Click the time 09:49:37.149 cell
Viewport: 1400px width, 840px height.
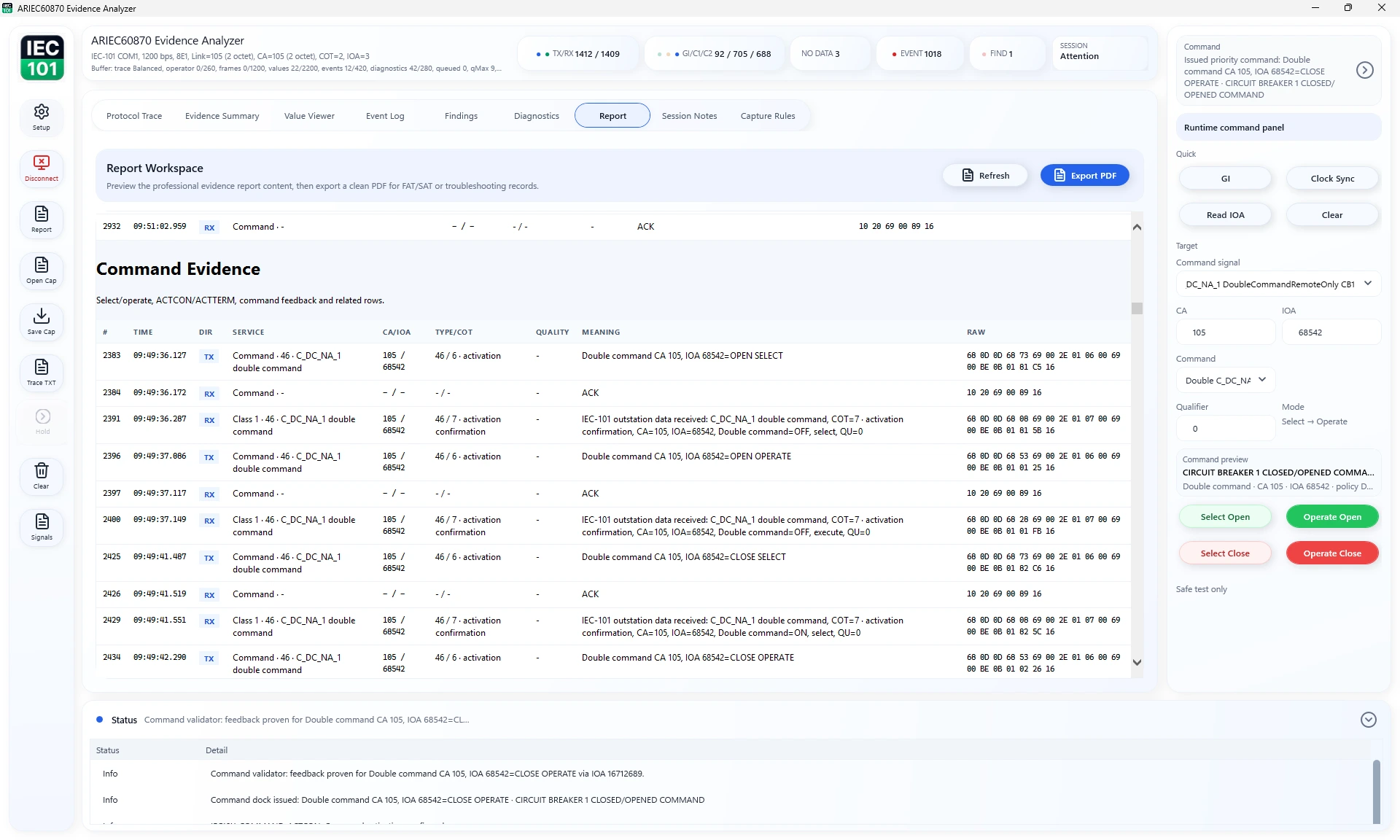point(160,519)
